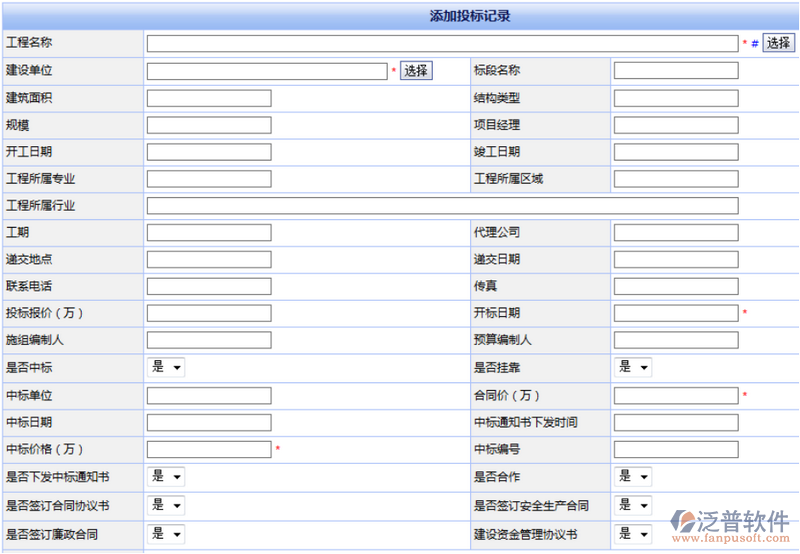Select the 合同价(万) input box

[x=676, y=395]
